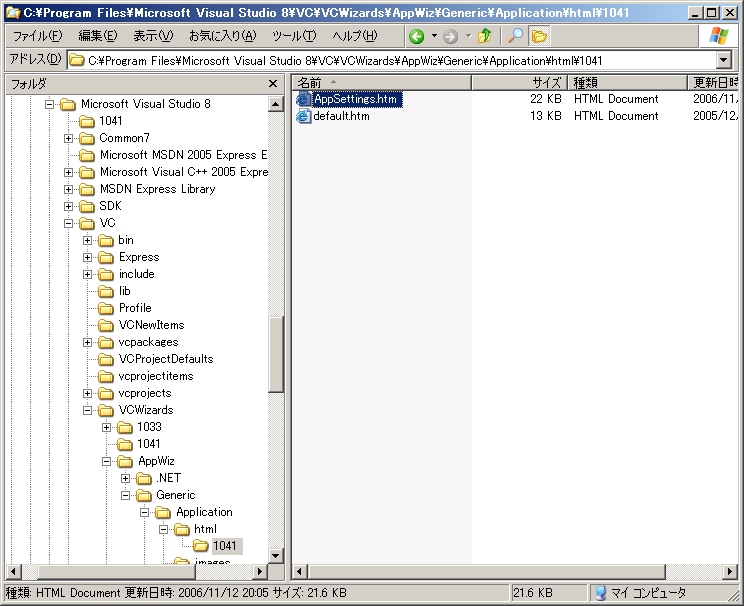Image resolution: width=744 pixels, height=606 pixels.
Task: Toggle the Folders pane button
Action: click(x=539, y=36)
